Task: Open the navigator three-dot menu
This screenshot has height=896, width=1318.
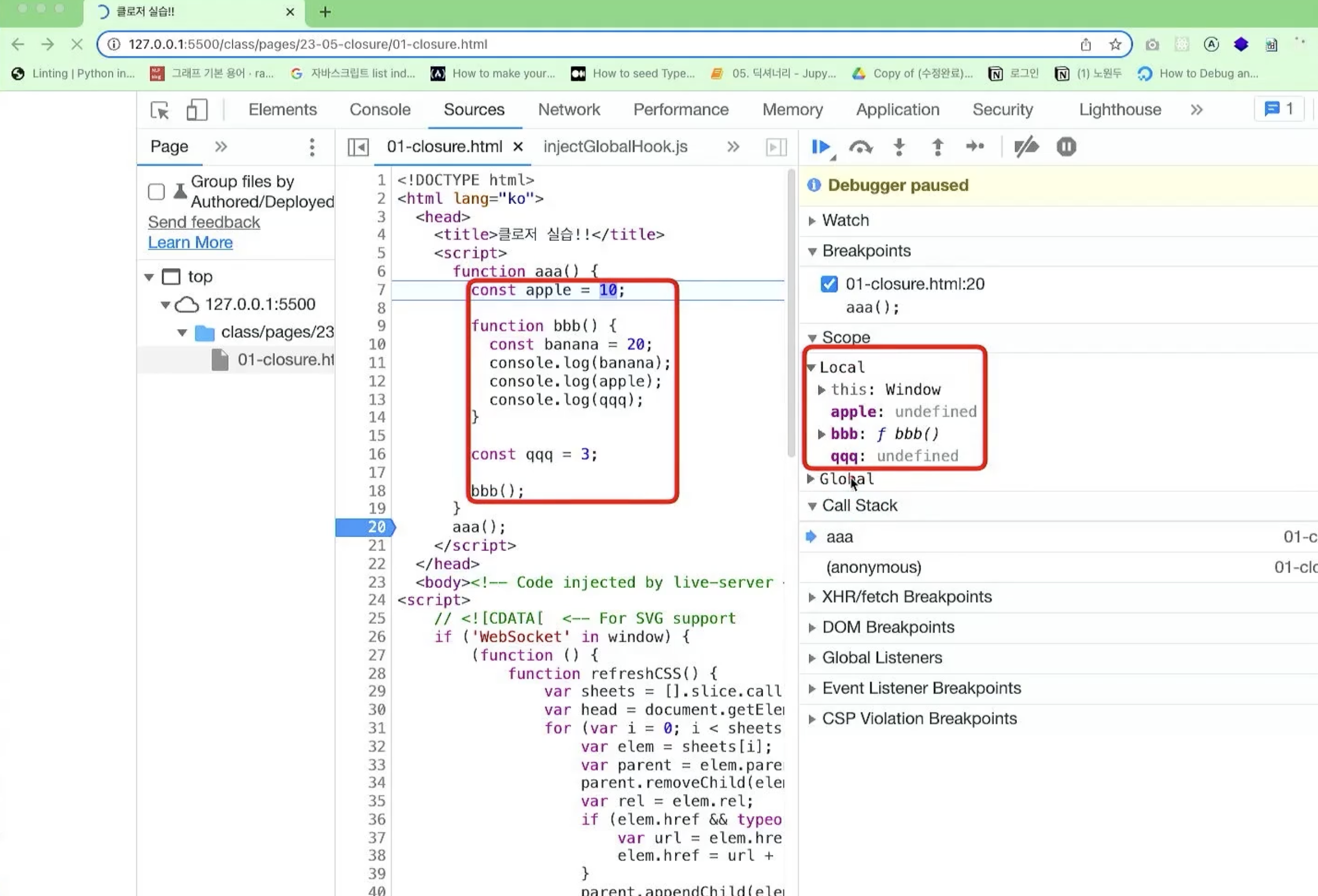Action: (x=312, y=147)
